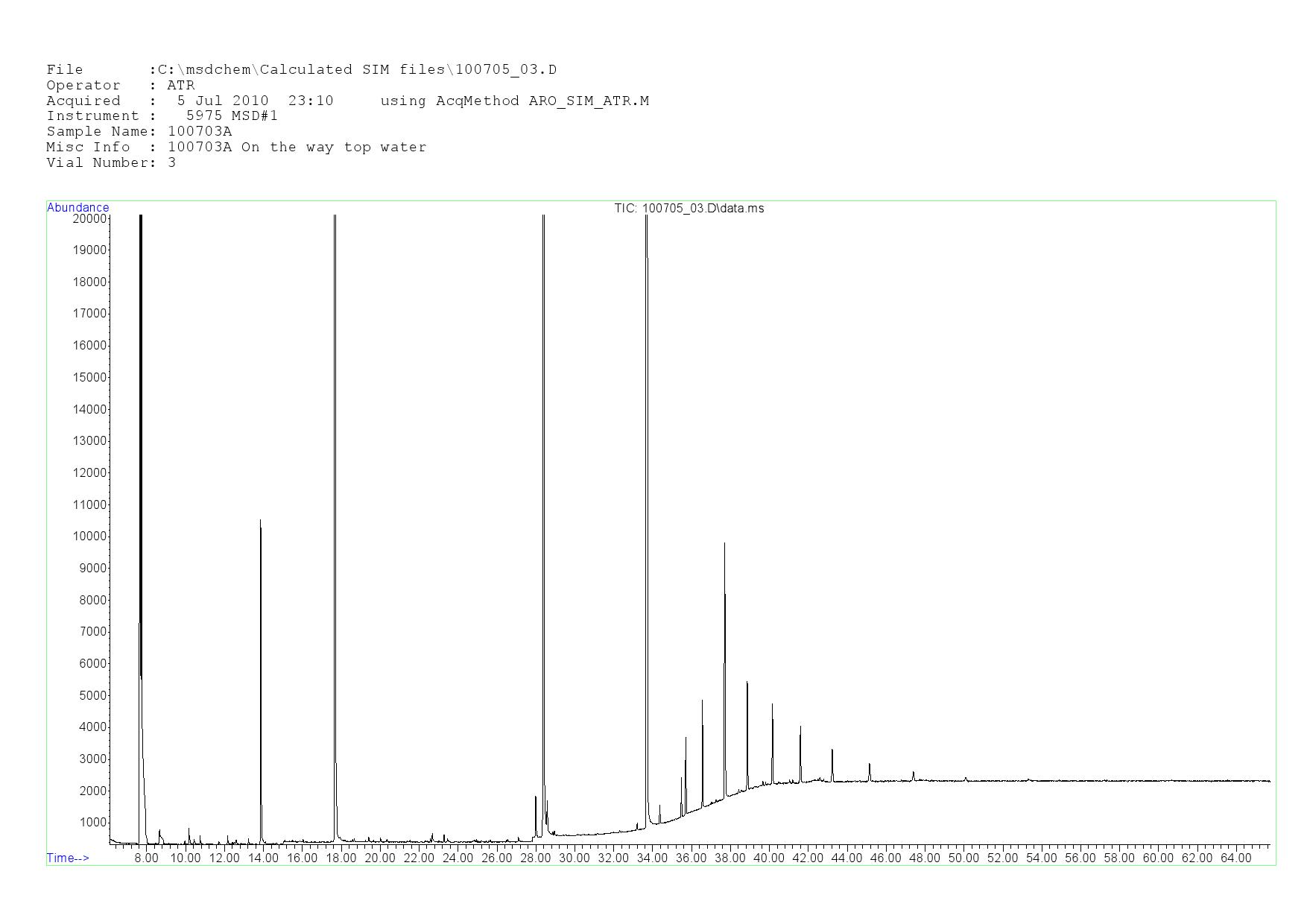Click the 8.00 time axis label
1307x924 pixels.
pyautogui.click(x=146, y=858)
